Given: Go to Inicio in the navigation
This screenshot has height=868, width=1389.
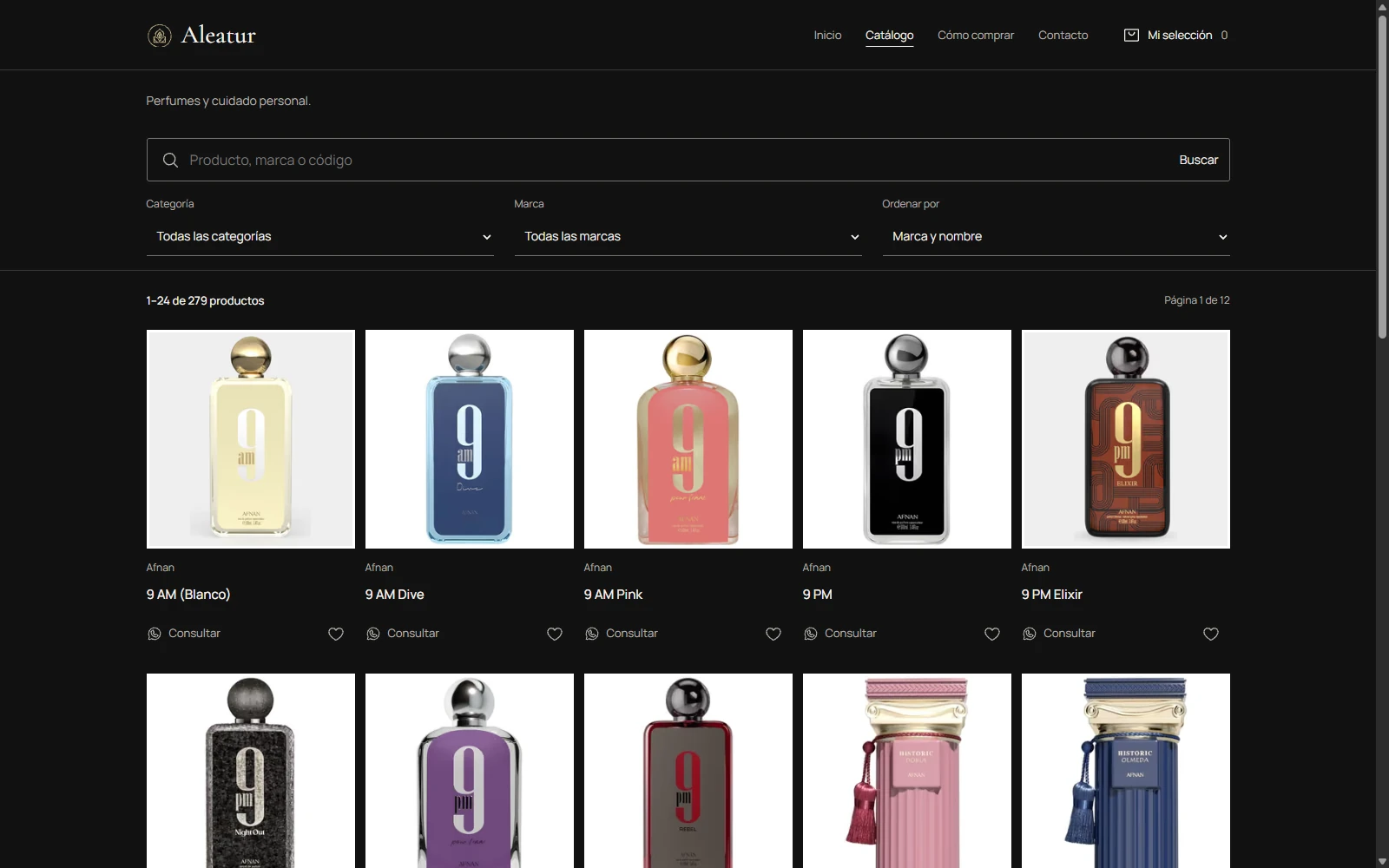Looking at the screenshot, I should click(x=827, y=36).
